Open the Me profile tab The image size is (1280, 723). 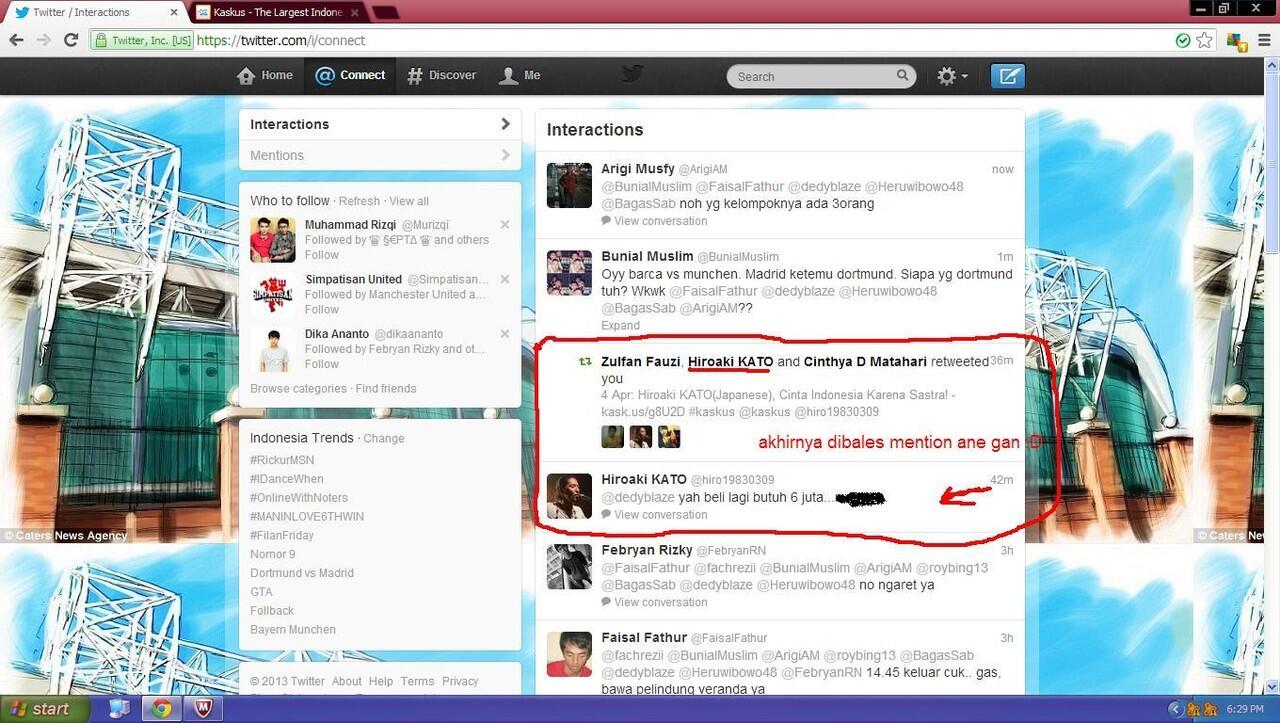click(x=520, y=75)
